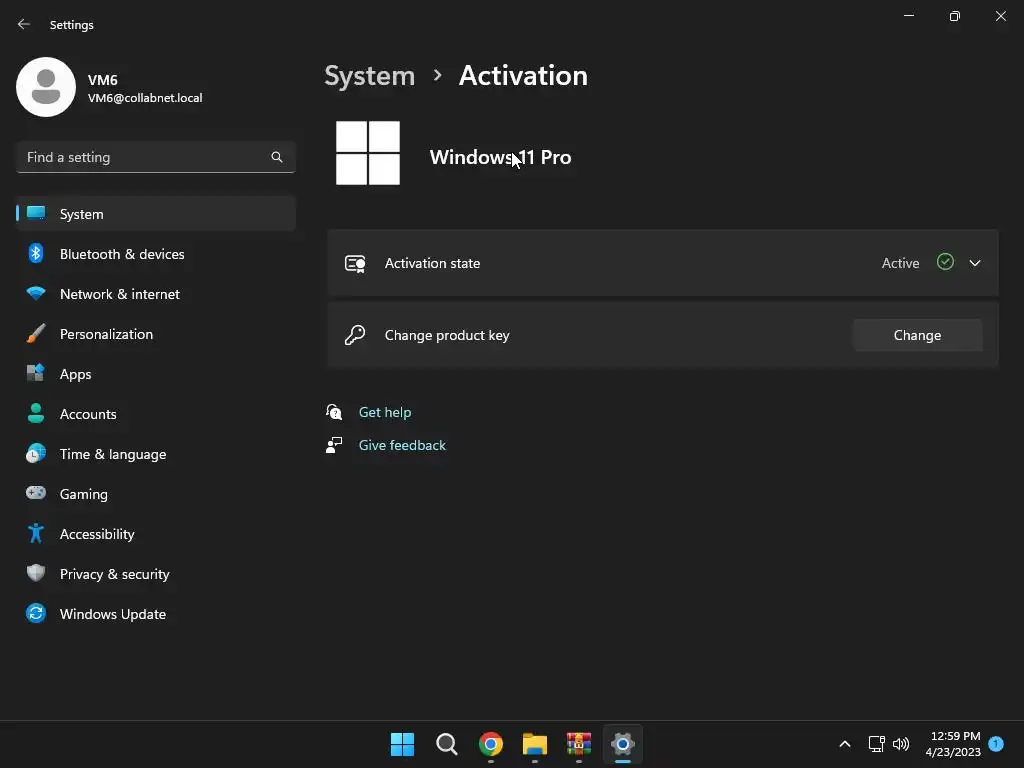Click the Get help link

[x=385, y=412]
